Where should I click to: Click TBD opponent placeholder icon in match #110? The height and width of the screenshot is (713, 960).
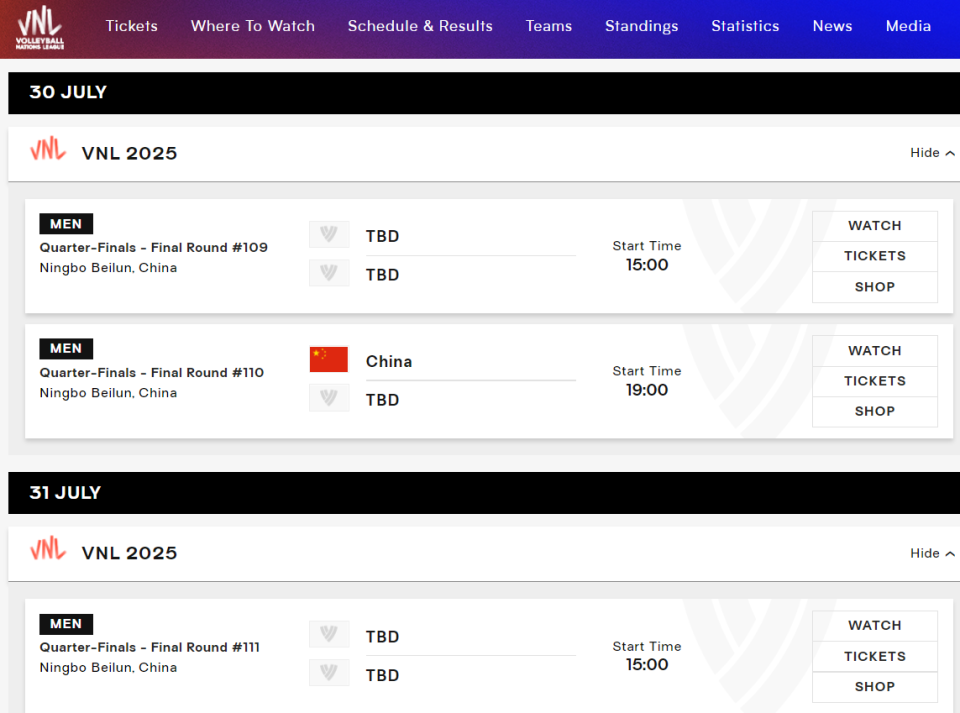click(329, 398)
